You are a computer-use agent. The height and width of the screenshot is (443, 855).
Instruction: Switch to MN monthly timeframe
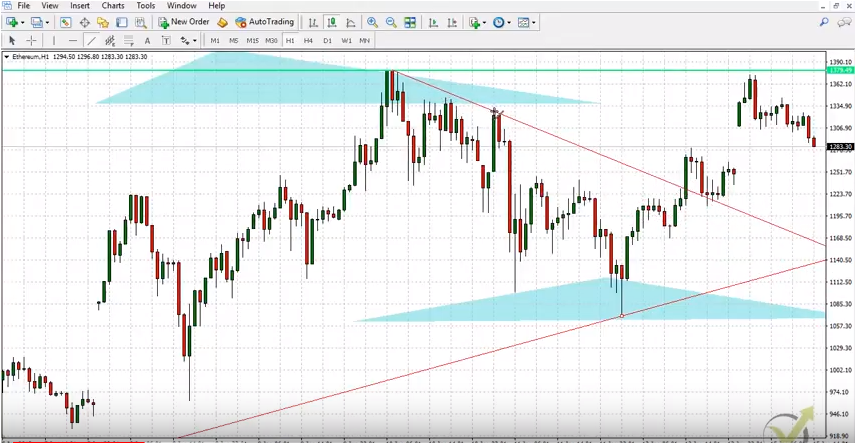point(364,40)
